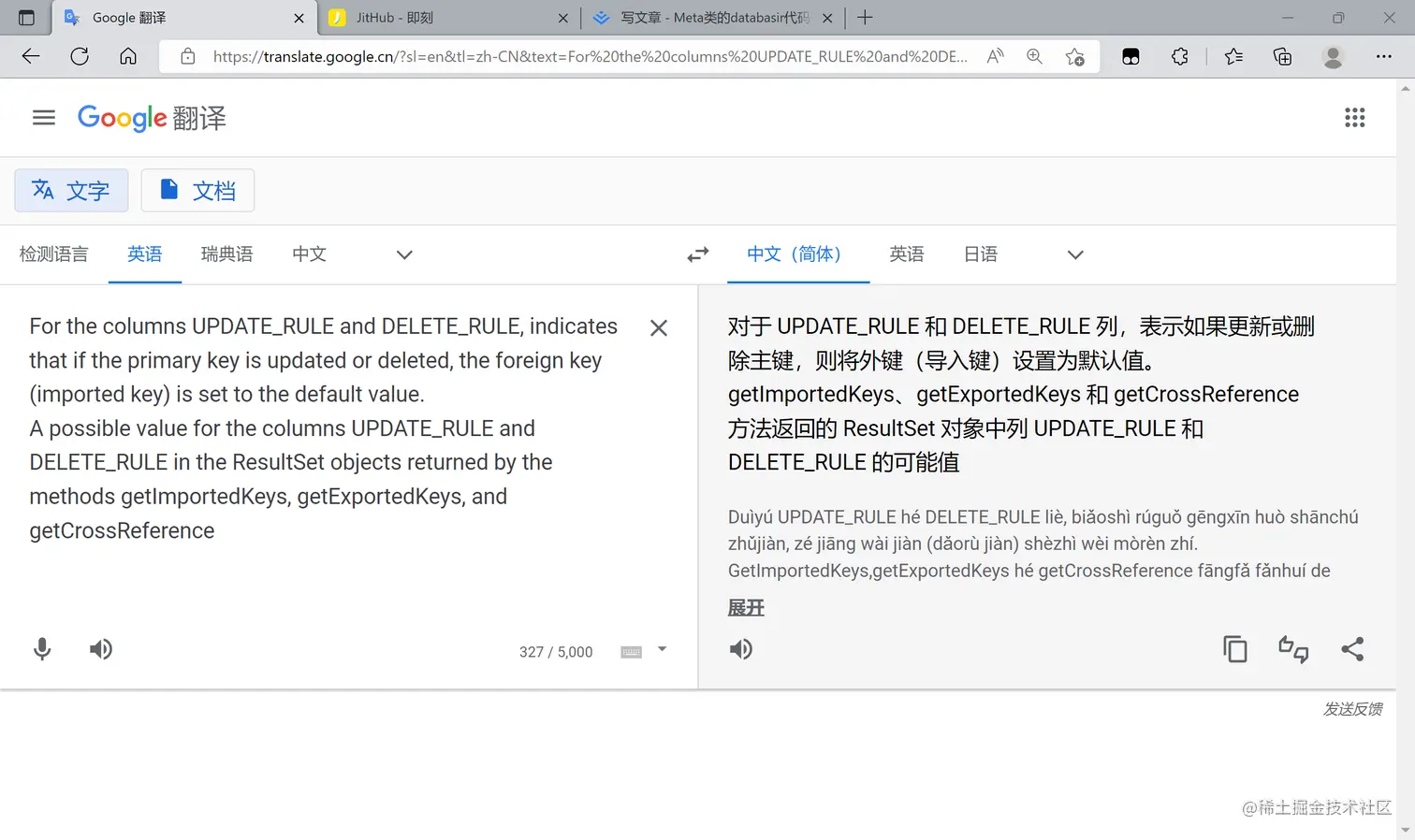Open the on-screen keyboard
The height and width of the screenshot is (840, 1415).
(x=632, y=652)
